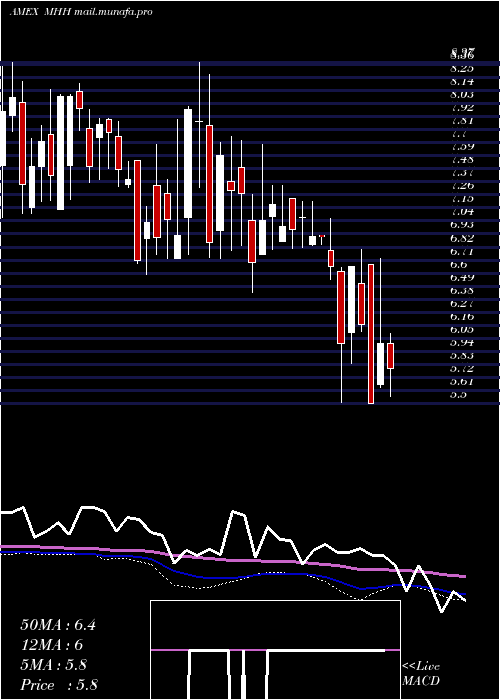Click the 8.25 price axis label
500x700 pixels.
[462, 68]
